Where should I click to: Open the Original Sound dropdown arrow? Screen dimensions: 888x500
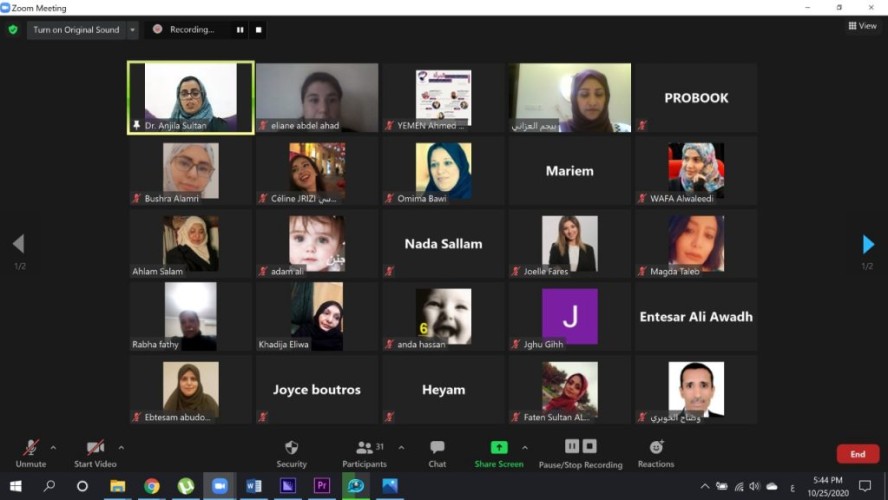tap(133, 30)
